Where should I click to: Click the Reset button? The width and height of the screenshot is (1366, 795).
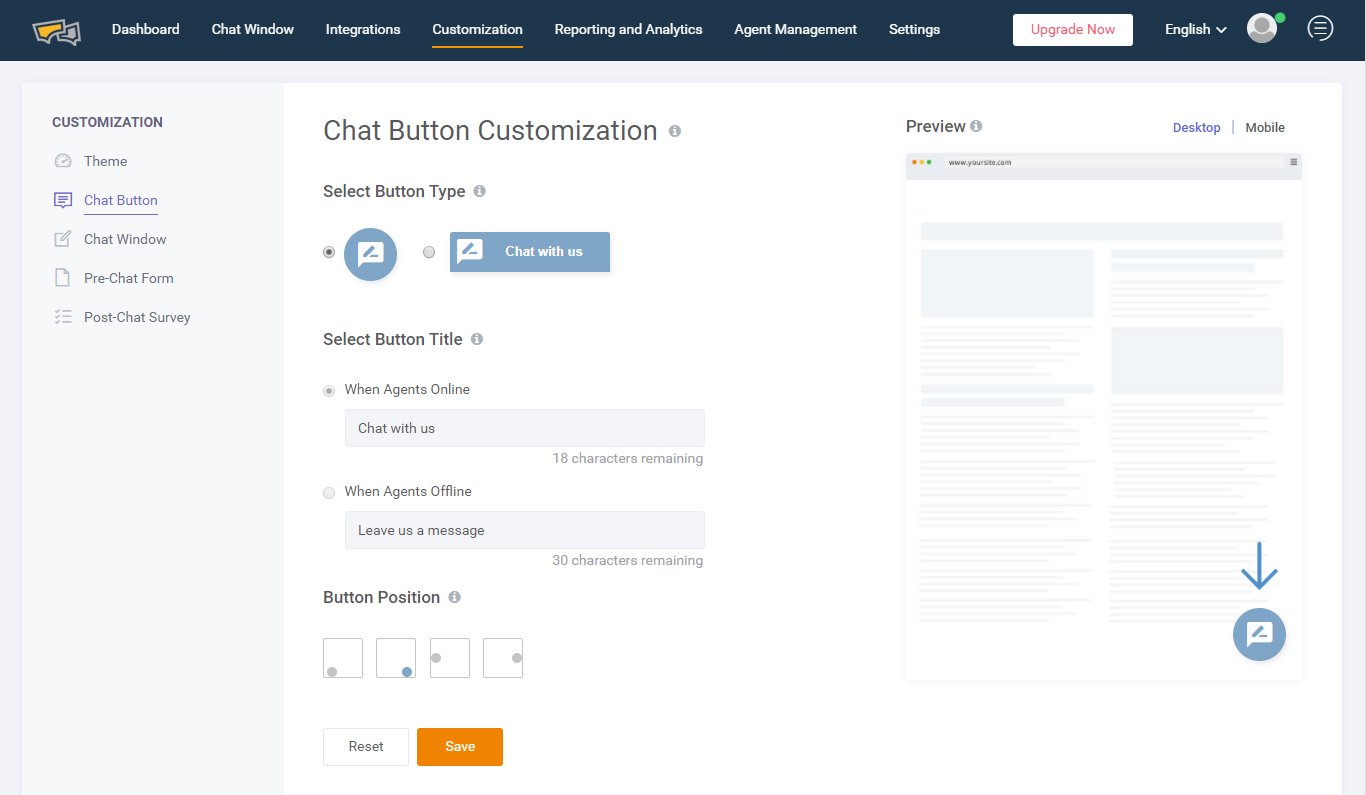pos(366,747)
